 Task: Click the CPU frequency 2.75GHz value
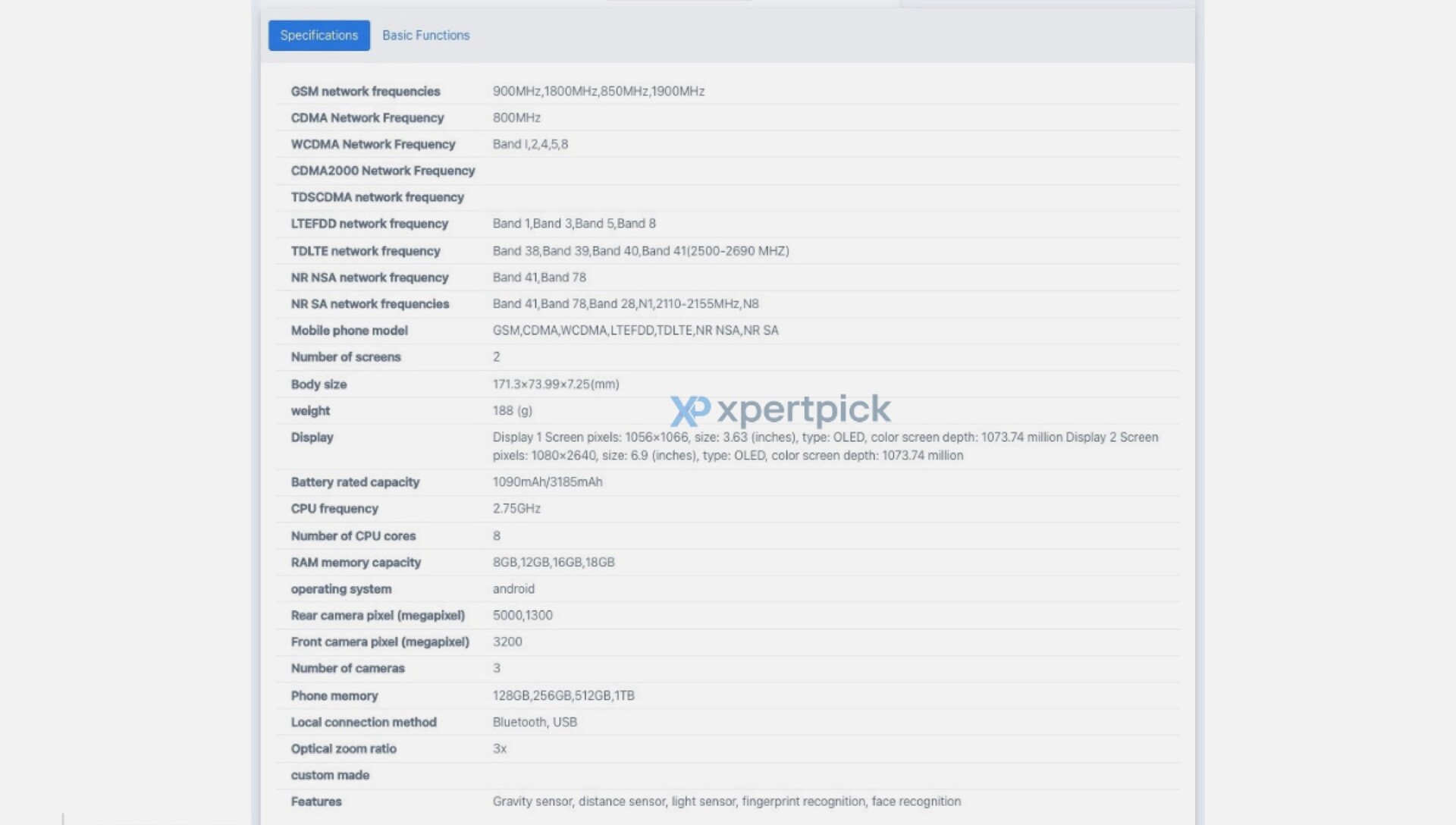516,509
